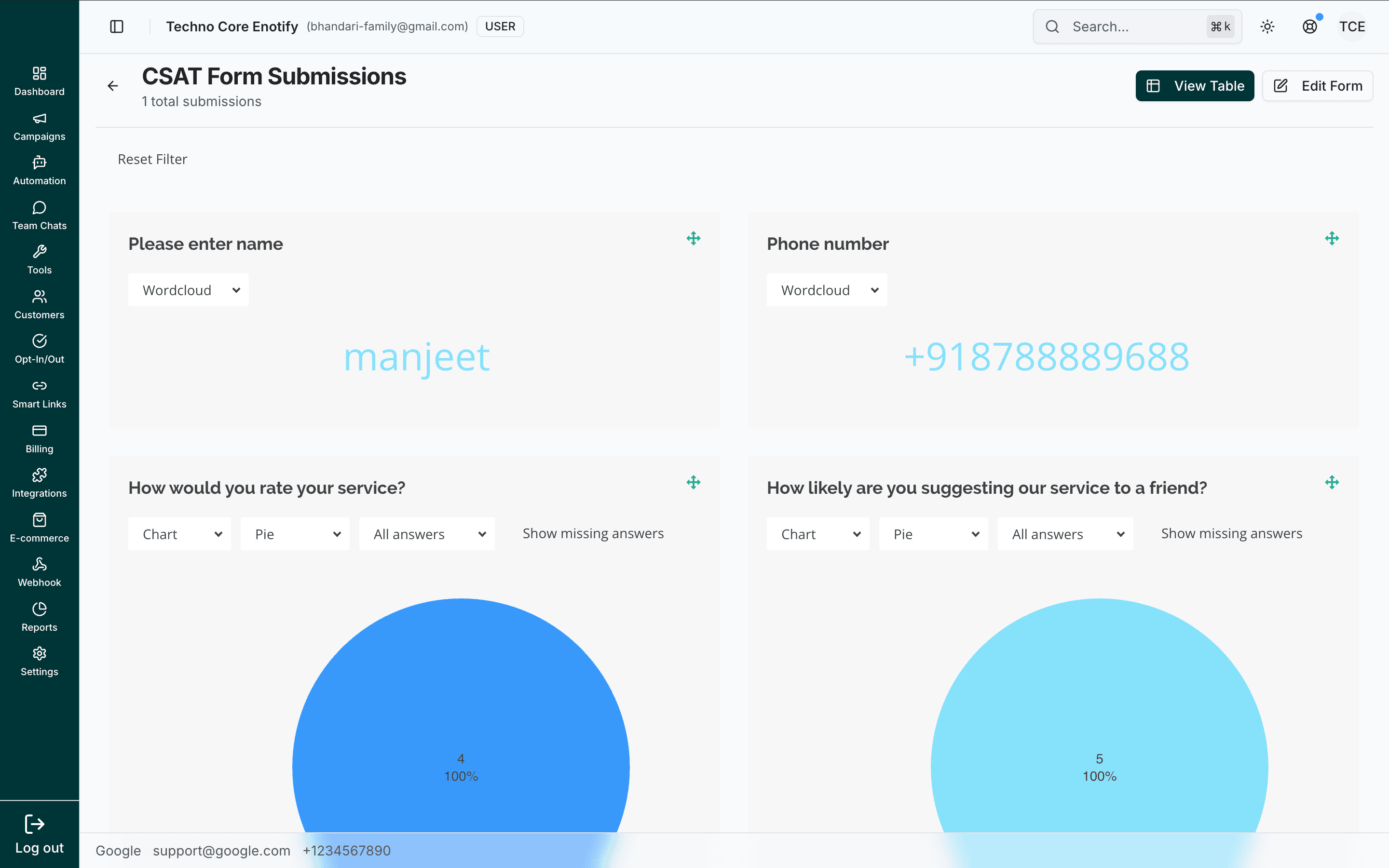Focus the Search input field
Viewport: 1389px width, 868px height.
pyautogui.click(x=1137, y=27)
